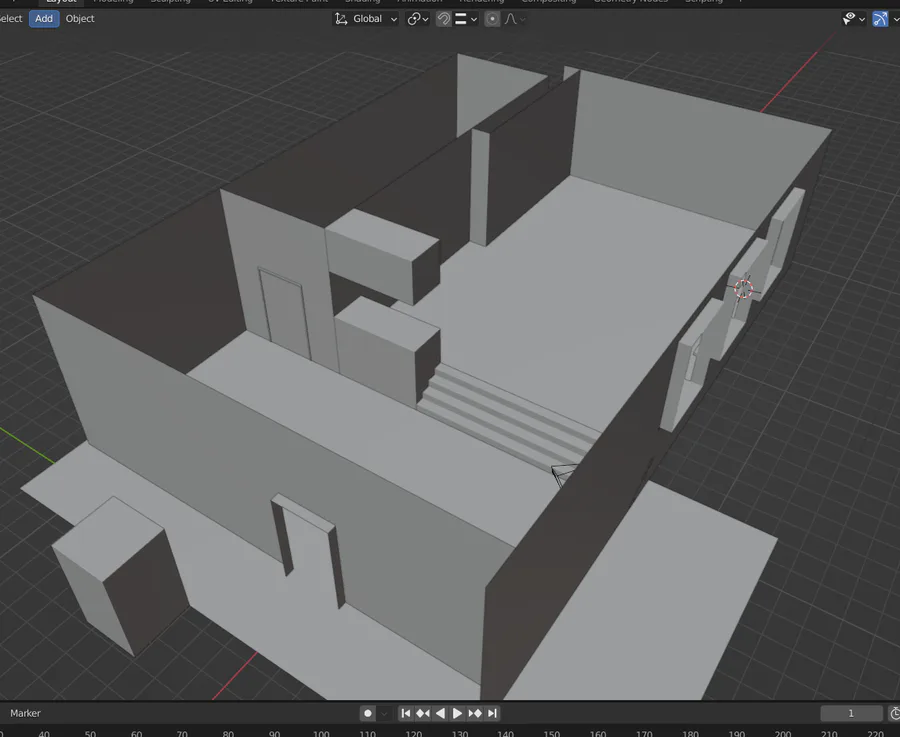
Task: Play the animation in reverse
Action: click(440, 713)
